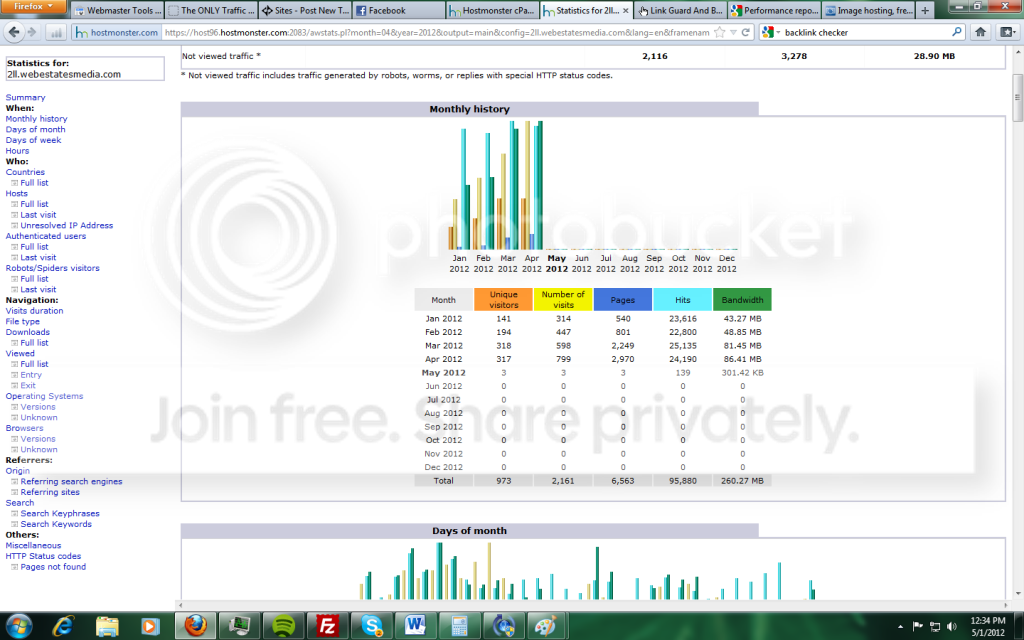This screenshot has height=640, width=1024.
Task: Click the Firefox back arrow button
Action: click(x=14, y=31)
